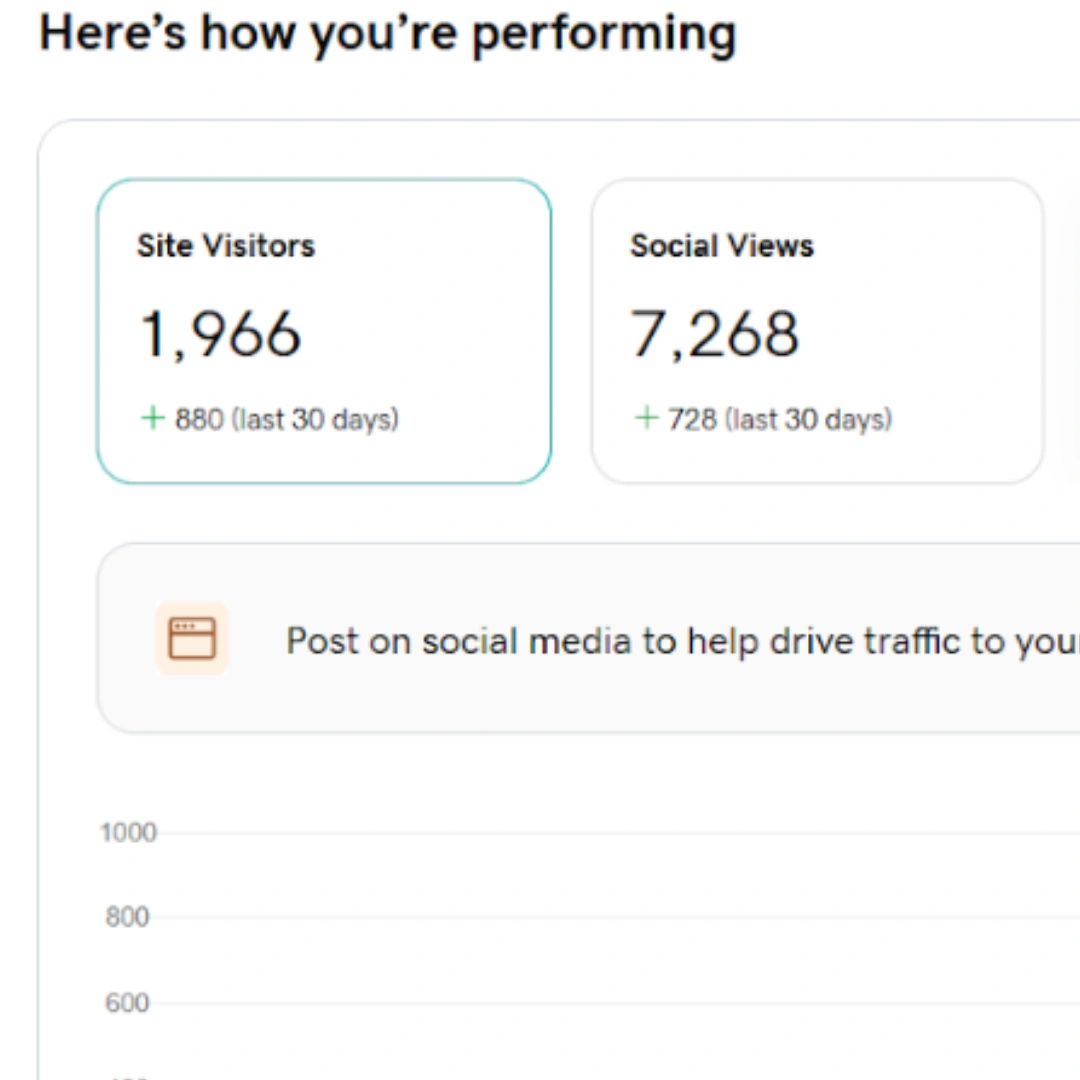Image resolution: width=1080 pixels, height=1080 pixels.
Task: Click the Site Visitors card title
Action: [x=225, y=246]
